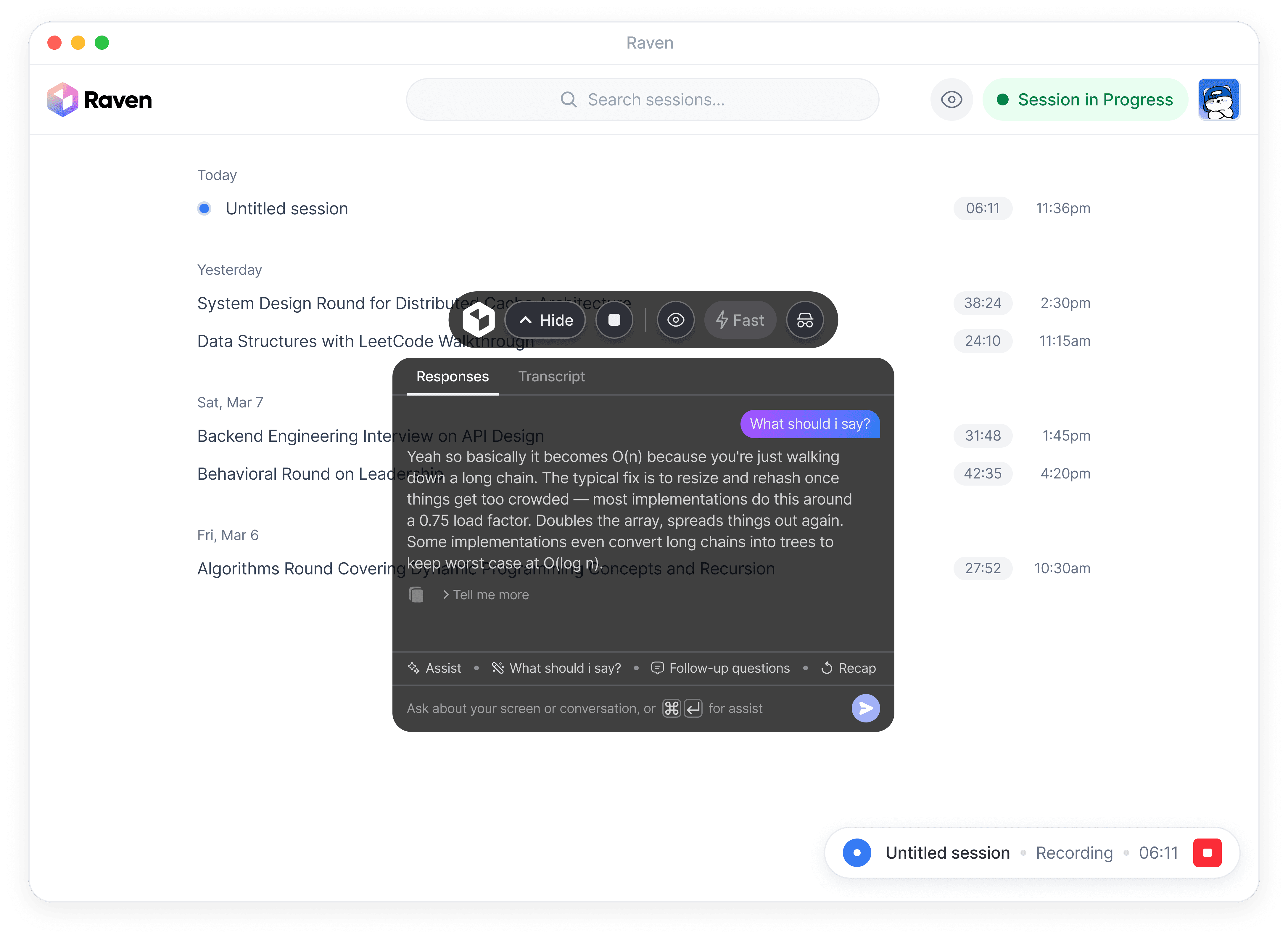Toggle eye icon in floating toolbar
This screenshot has width=1288, height=938.
pos(675,320)
